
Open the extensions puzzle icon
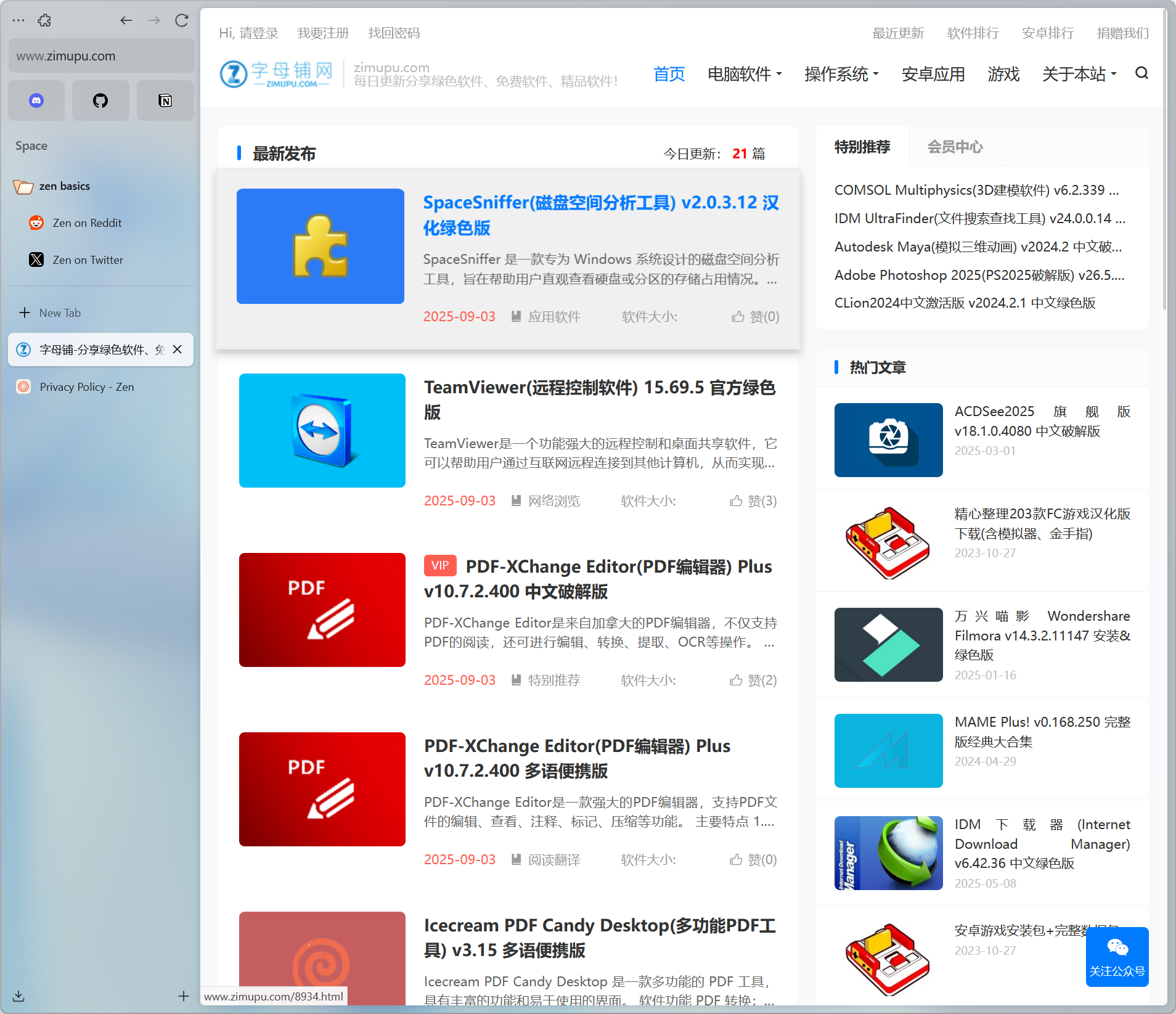pyautogui.click(x=44, y=20)
